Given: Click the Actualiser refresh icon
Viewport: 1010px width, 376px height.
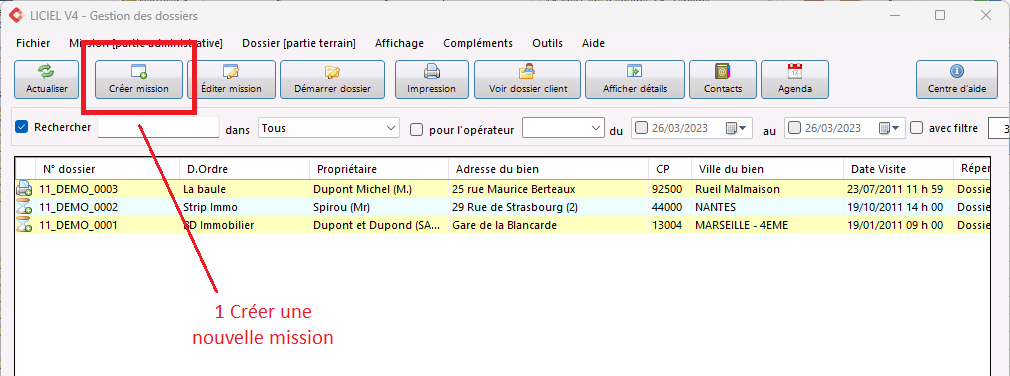Looking at the screenshot, I should point(46,71).
